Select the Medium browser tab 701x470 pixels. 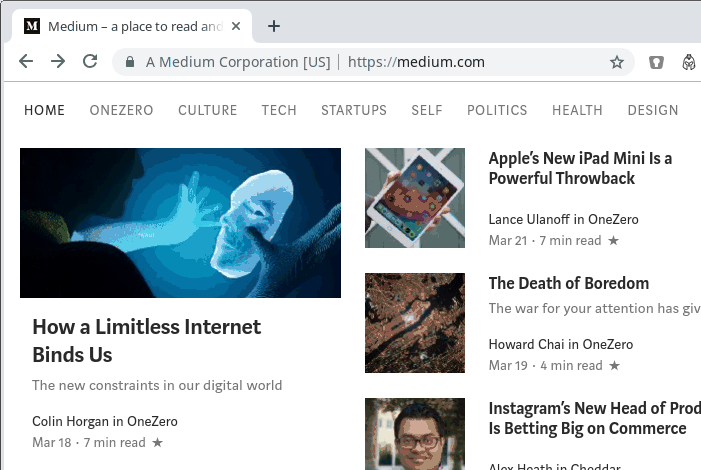(134, 26)
